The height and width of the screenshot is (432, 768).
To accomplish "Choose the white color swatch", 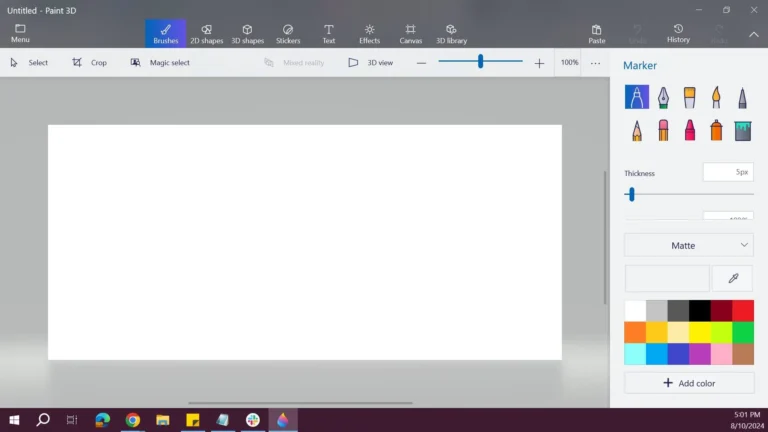I will [635, 311].
